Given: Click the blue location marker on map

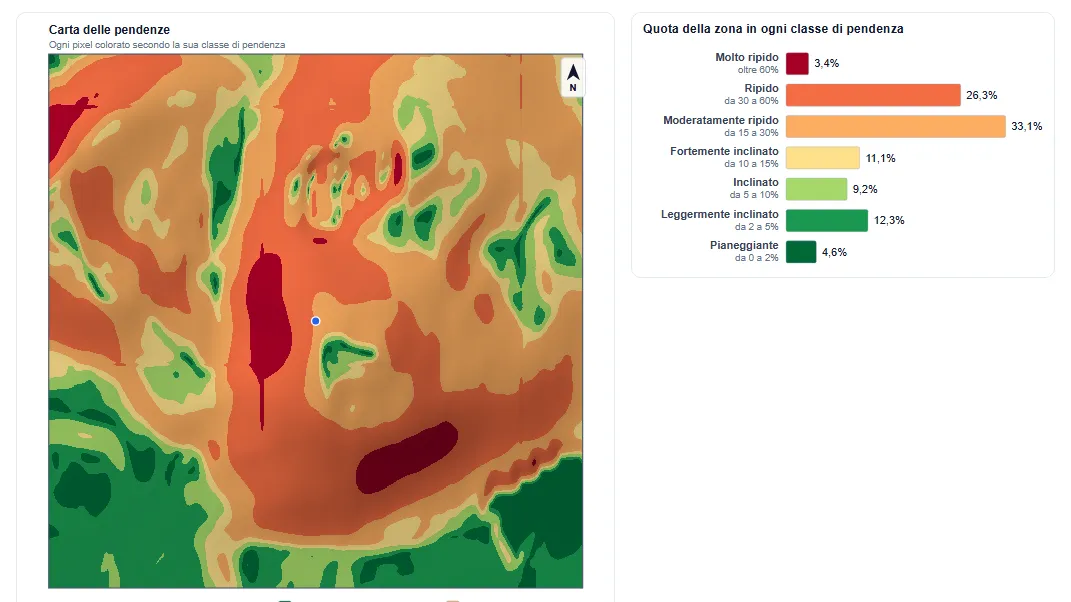Looking at the screenshot, I should (x=316, y=320).
